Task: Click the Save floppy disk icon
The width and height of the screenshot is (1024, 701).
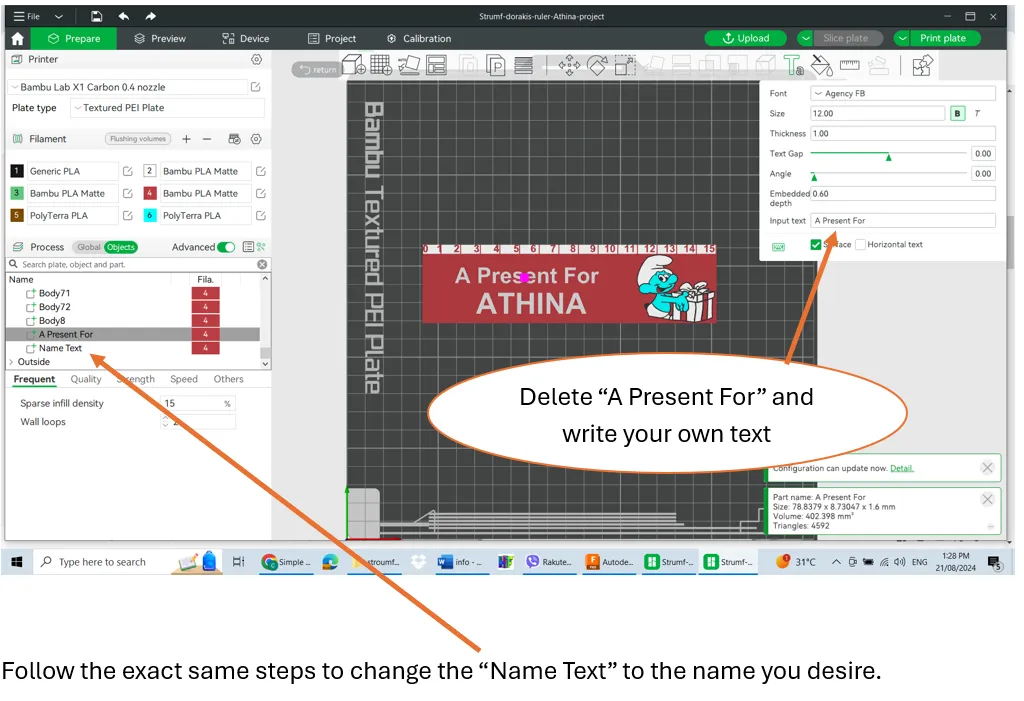Action: pyautogui.click(x=96, y=16)
